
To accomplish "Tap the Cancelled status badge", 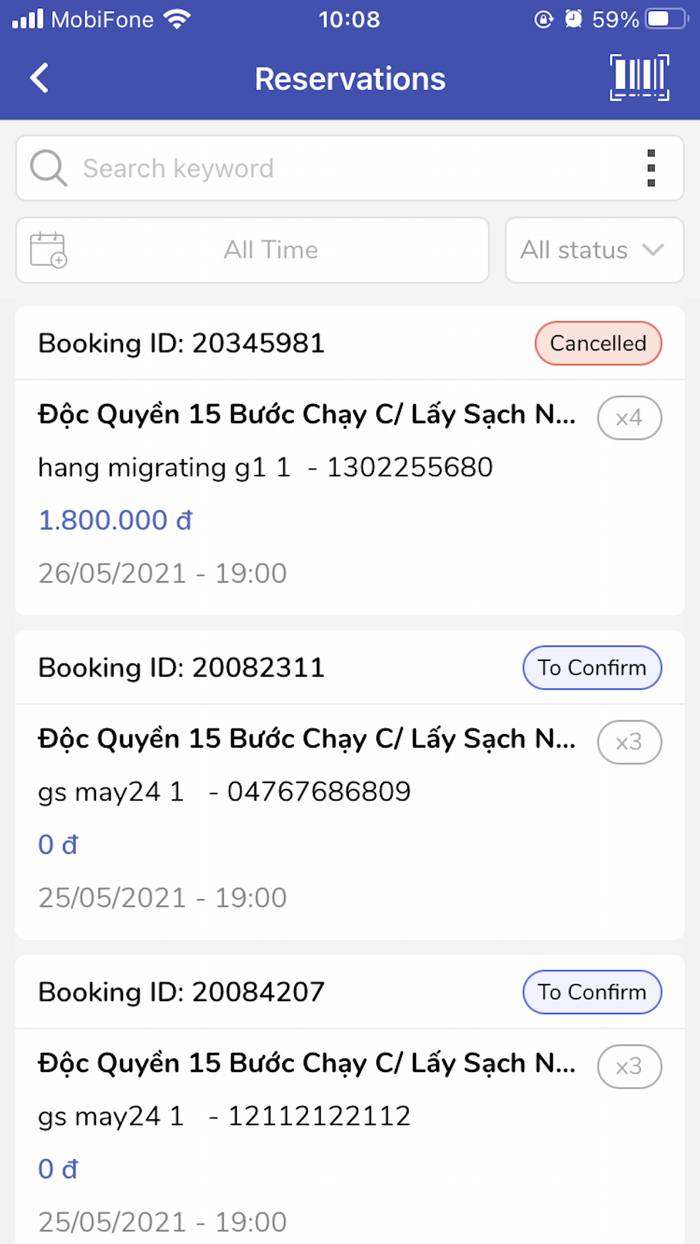I will click(x=597, y=343).
